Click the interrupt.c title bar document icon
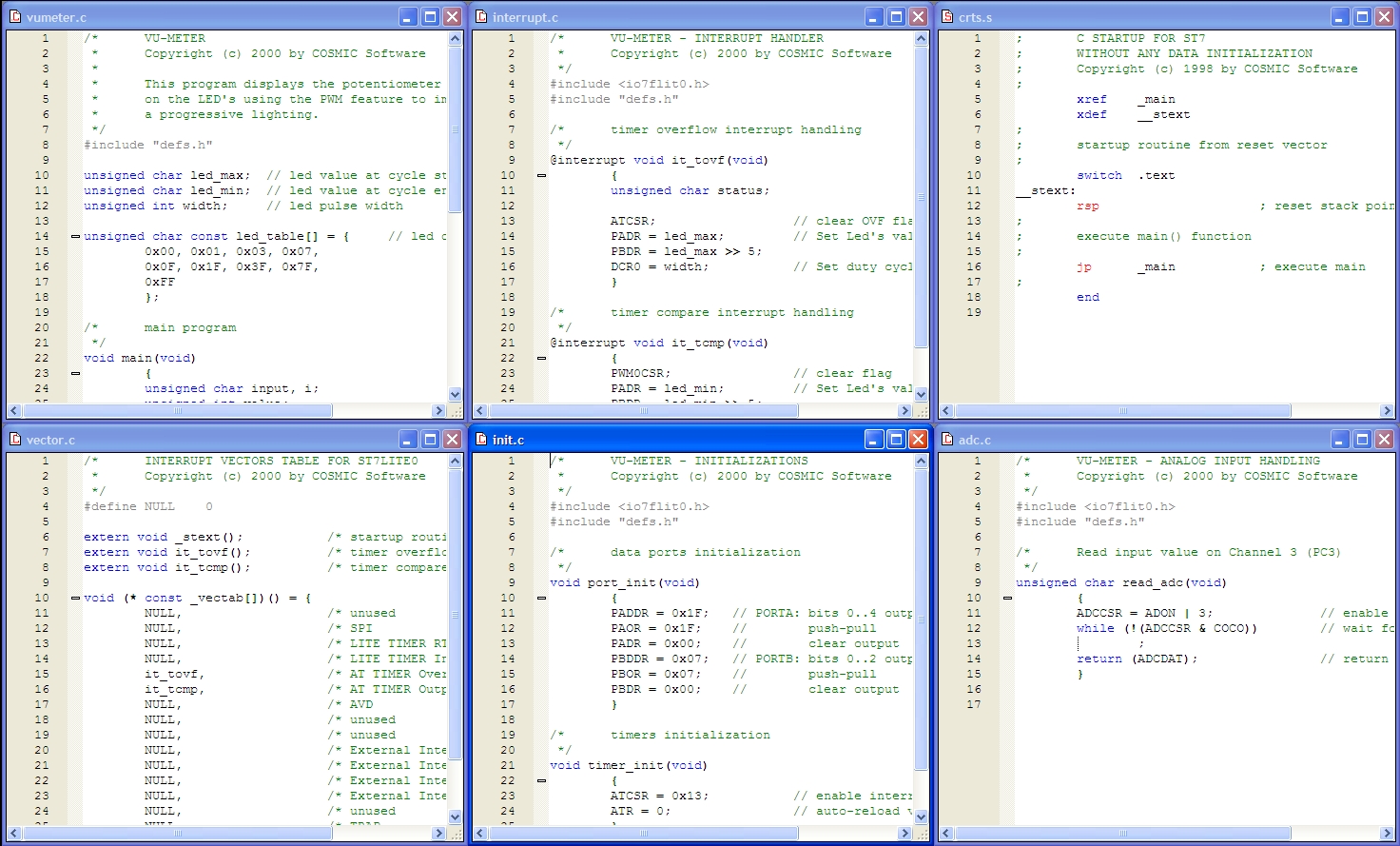1400x846 pixels. [481, 17]
